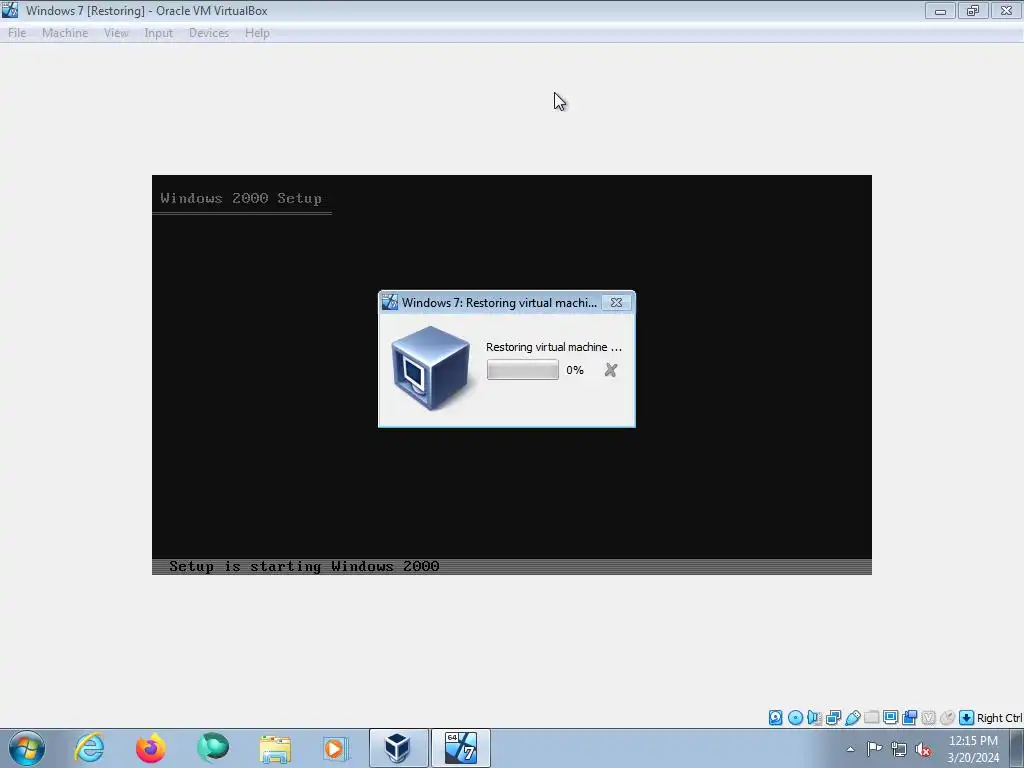The height and width of the screenshot is (768, 1024).
Task: Click 'Setup is starting Windows 2000' status line
Action: point(304,566)
